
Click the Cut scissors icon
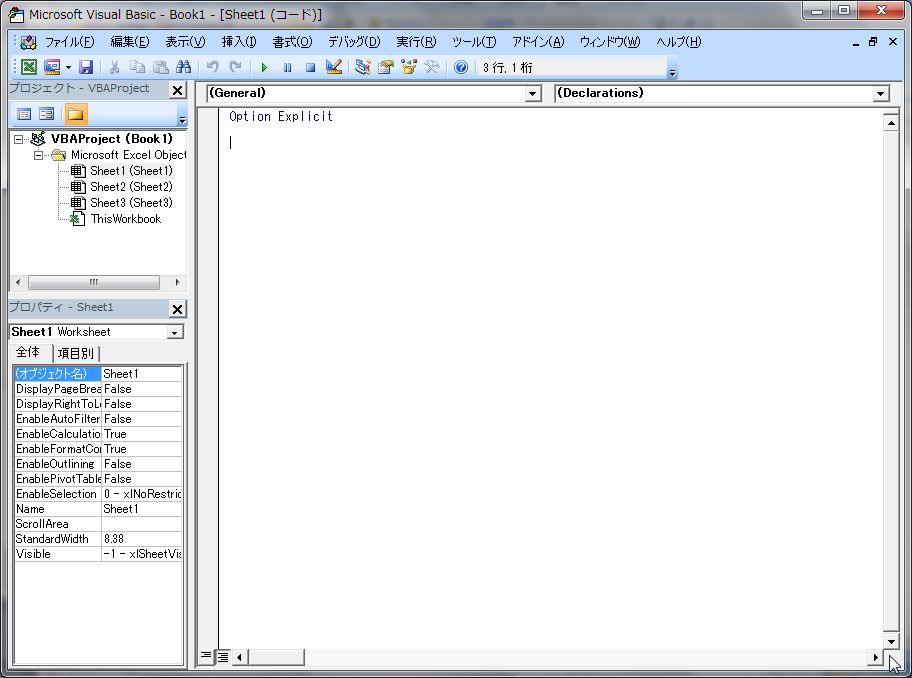tap(115, 67)
